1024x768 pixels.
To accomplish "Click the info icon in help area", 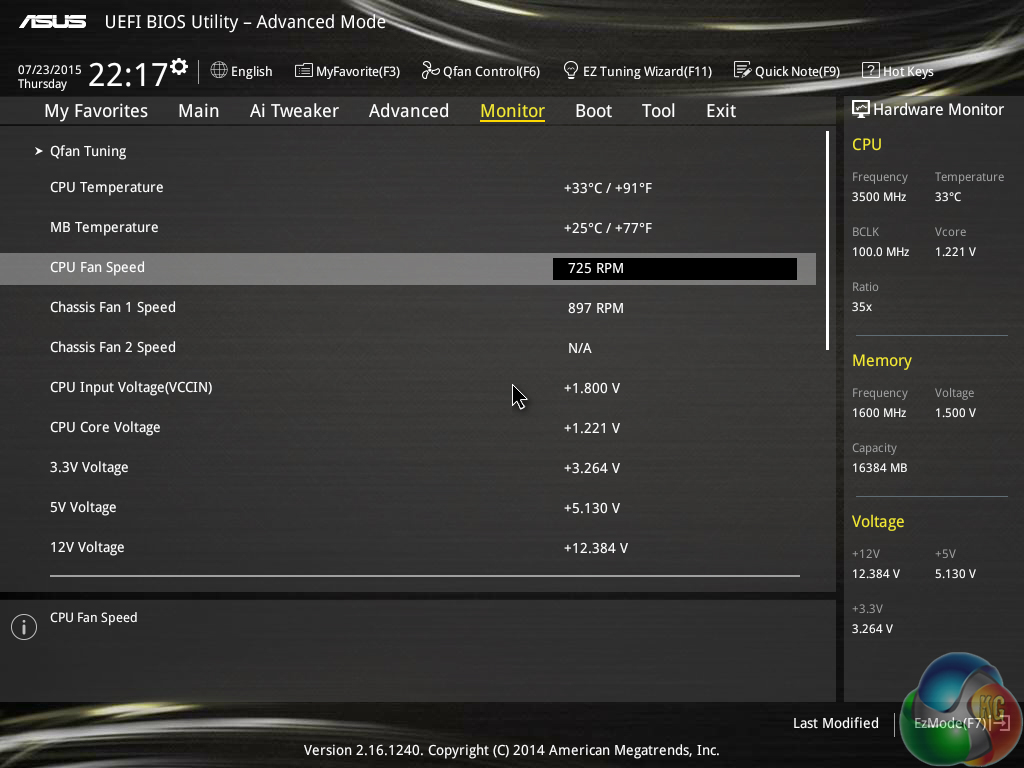I will coord(24,627).
